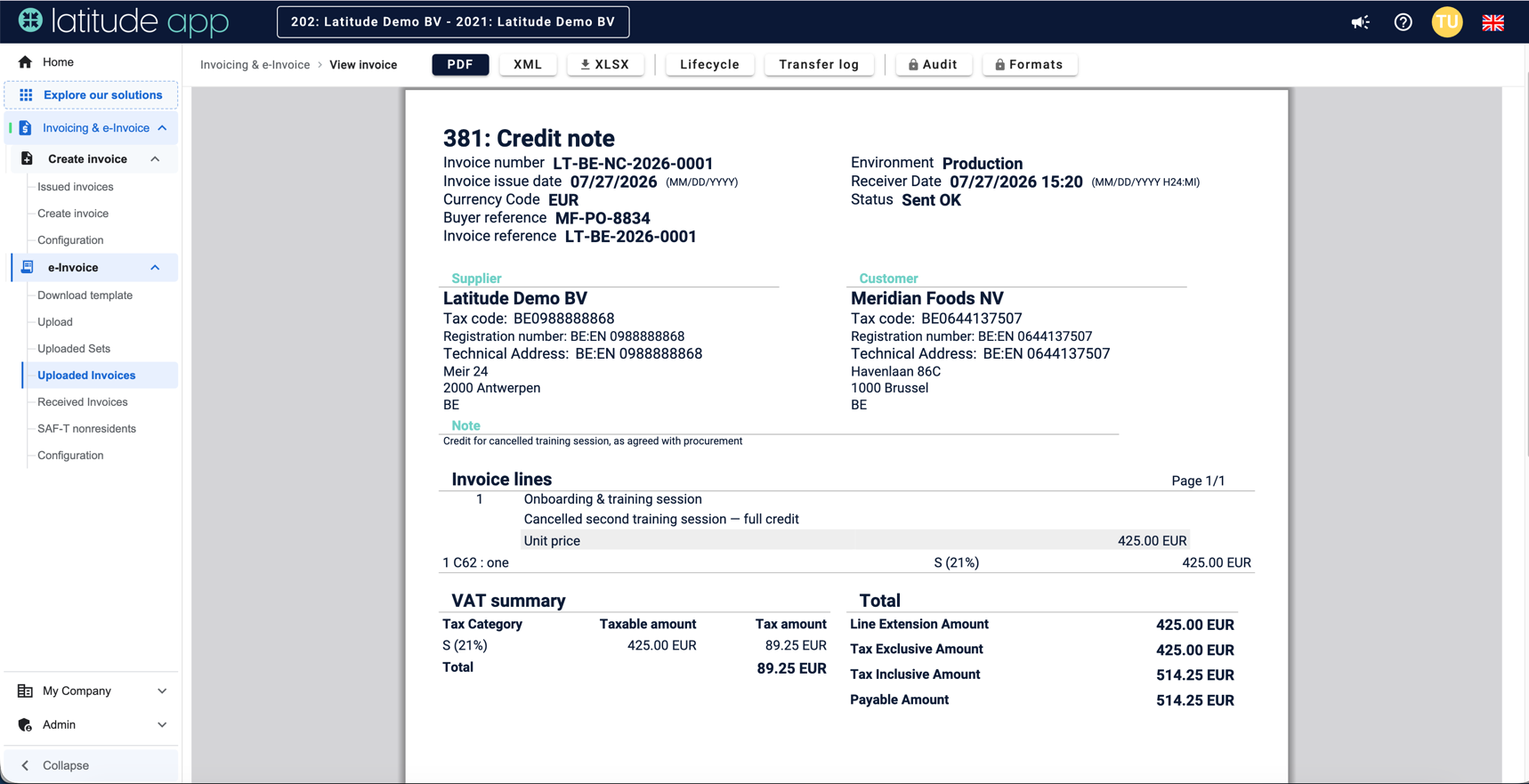Click the VAT total 89.25 EUR

click(792, 669)
